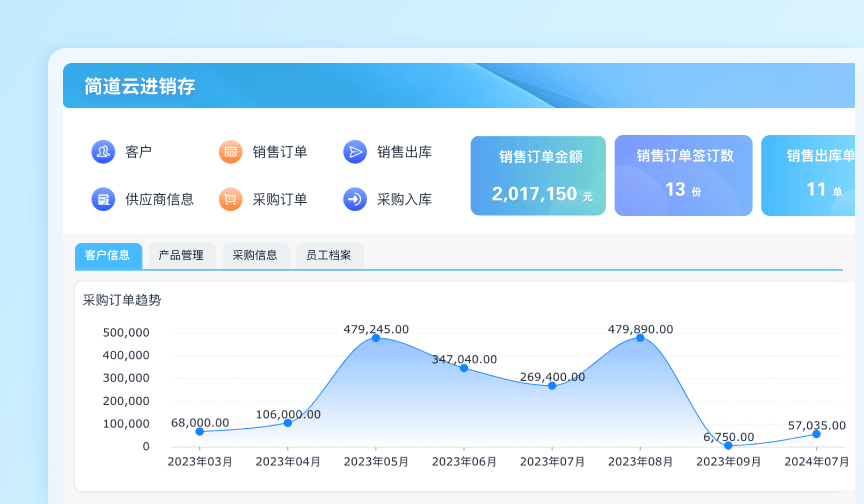This screenshot has width=864, height=504.
Task: Click the 简道云进销存 title
Action: point(140,86)
